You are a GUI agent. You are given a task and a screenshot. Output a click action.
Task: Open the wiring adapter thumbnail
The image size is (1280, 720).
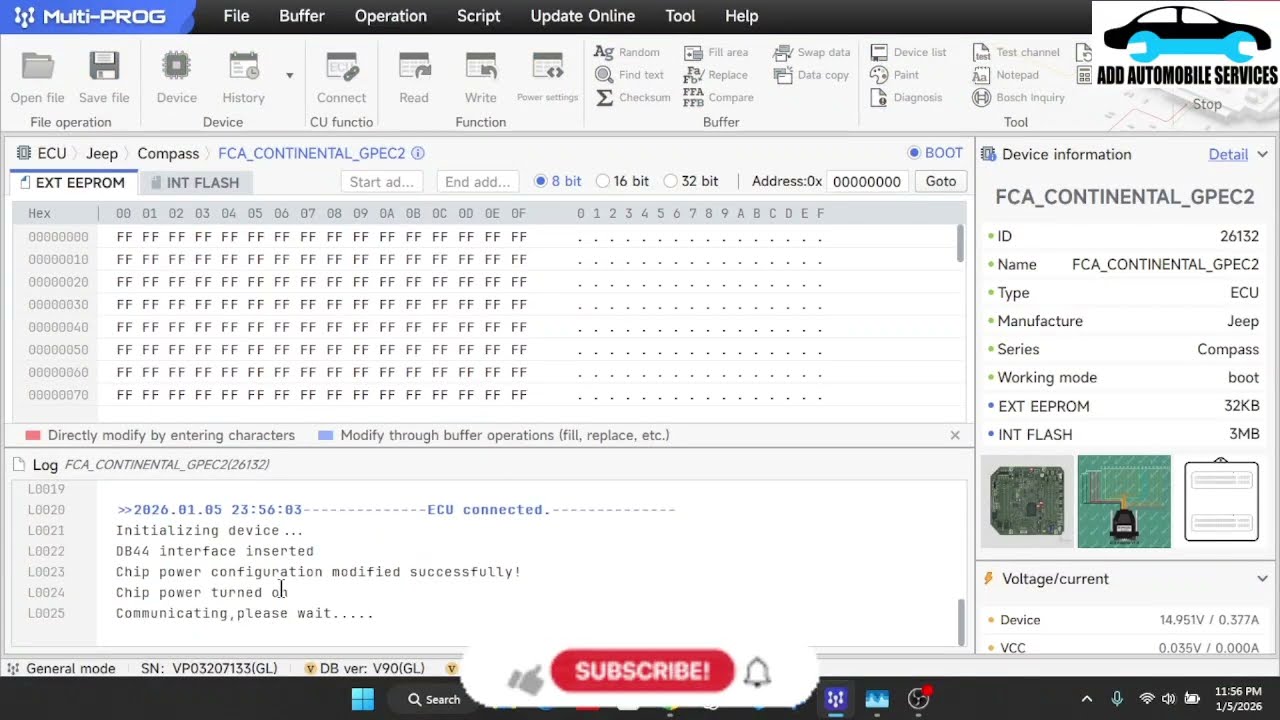pyautogui.click(x=1124, y=502)
